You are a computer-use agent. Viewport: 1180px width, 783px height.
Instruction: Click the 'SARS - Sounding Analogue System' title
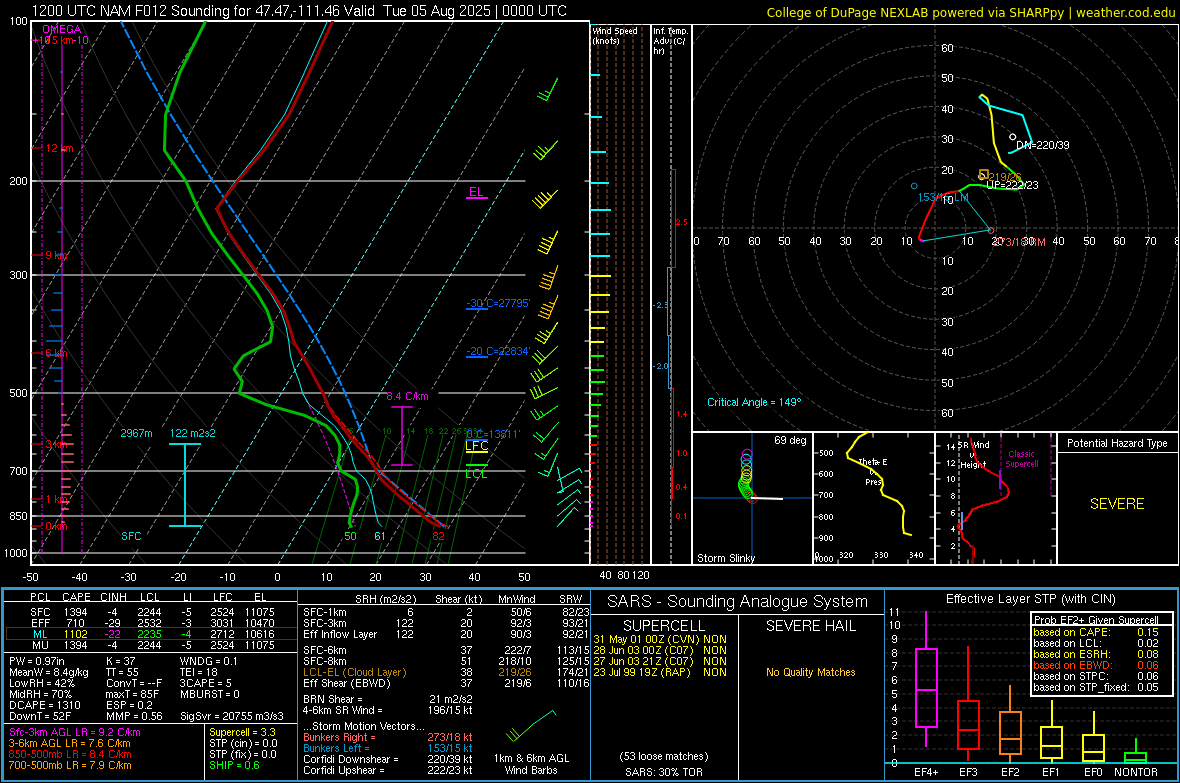coord(737,602)
